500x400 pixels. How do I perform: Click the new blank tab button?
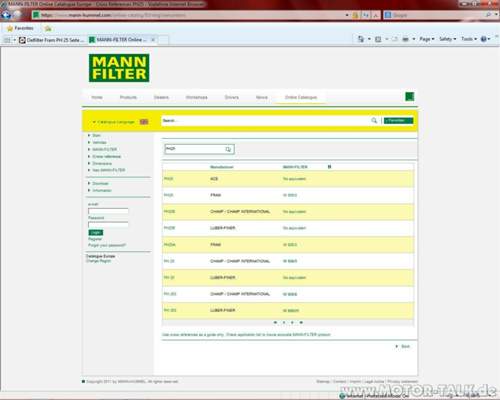tap(163, 40)
